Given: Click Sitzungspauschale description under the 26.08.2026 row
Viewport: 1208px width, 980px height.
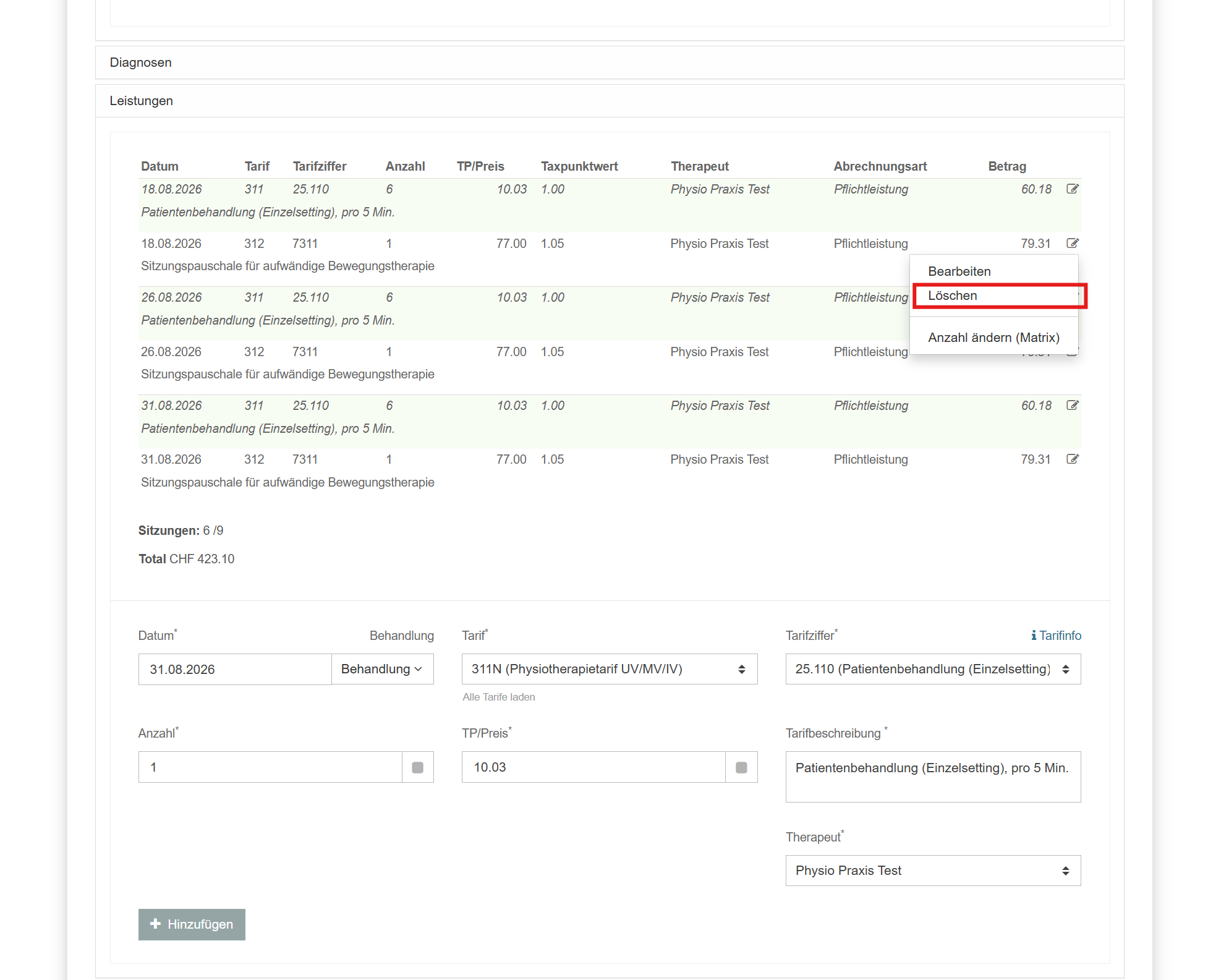Looking at the screenshot, I should [x=287, y=374].
